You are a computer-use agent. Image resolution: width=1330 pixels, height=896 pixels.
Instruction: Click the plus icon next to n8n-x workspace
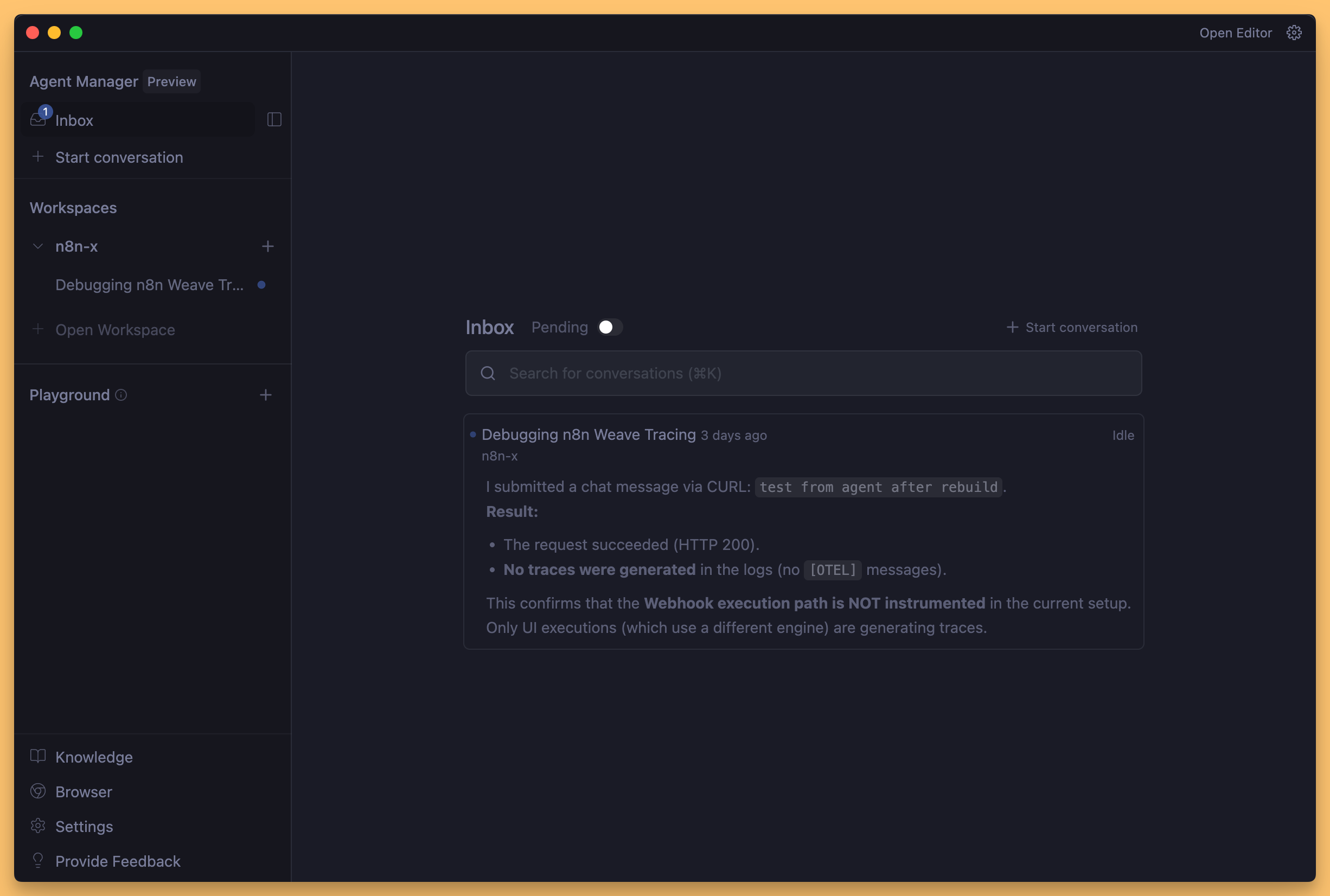coord(267,246)
